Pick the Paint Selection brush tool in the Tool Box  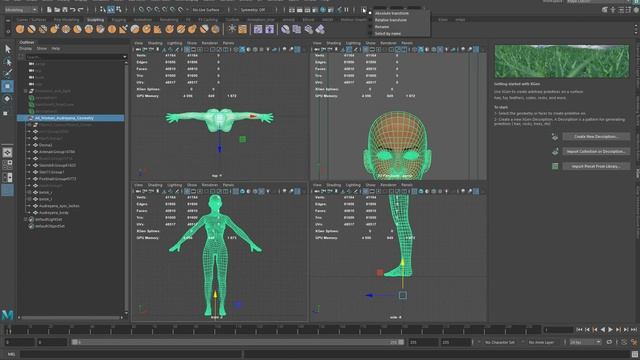pos(8,73)
